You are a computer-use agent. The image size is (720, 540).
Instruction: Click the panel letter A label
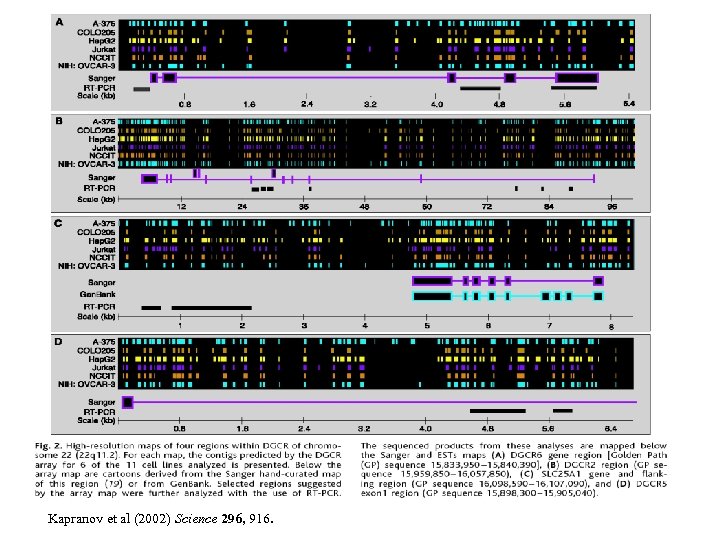(x=59, y=22)
